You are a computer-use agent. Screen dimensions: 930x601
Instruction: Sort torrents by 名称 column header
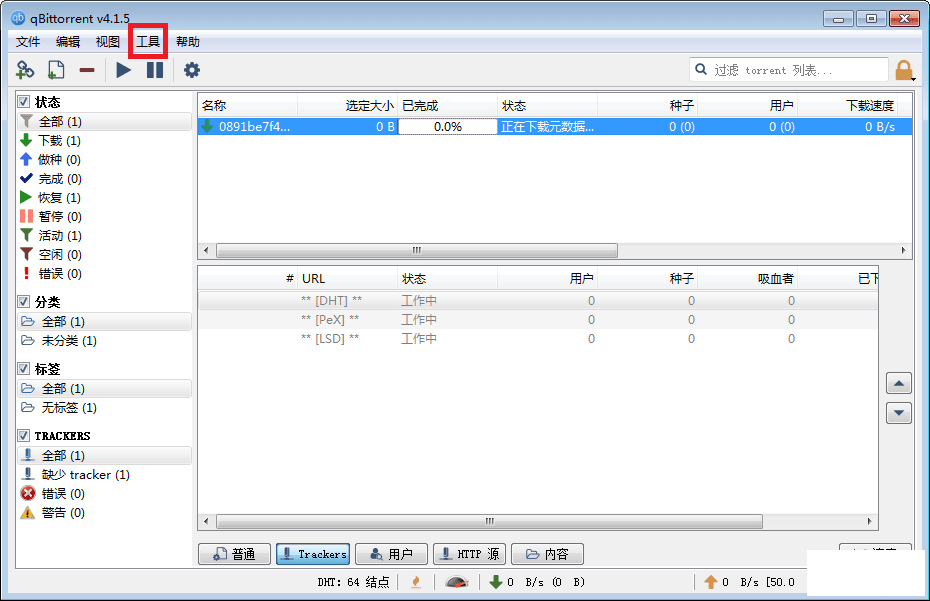coord(247,106)
